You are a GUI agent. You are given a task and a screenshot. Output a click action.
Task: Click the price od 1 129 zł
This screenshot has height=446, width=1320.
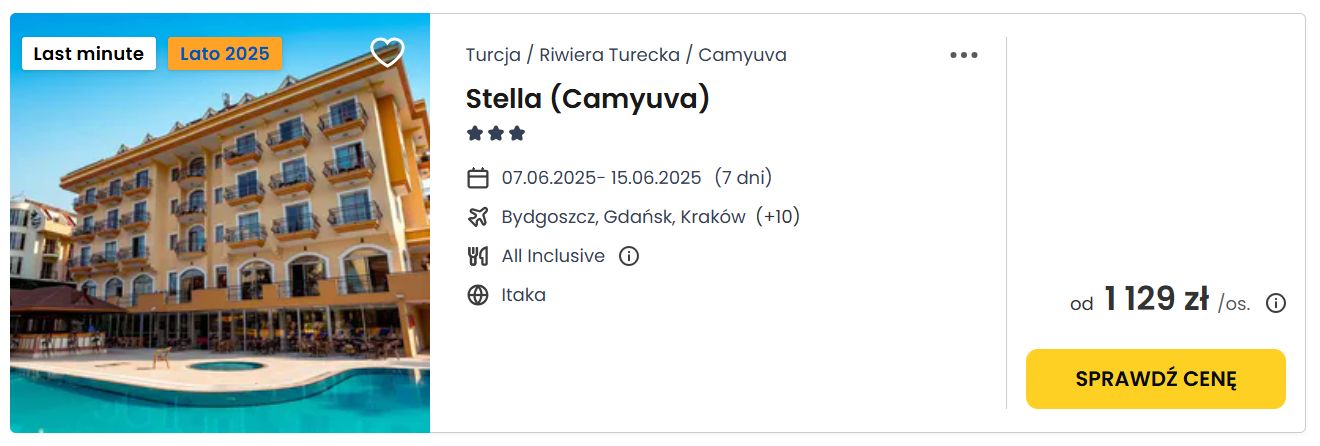tap(1140, 300)
